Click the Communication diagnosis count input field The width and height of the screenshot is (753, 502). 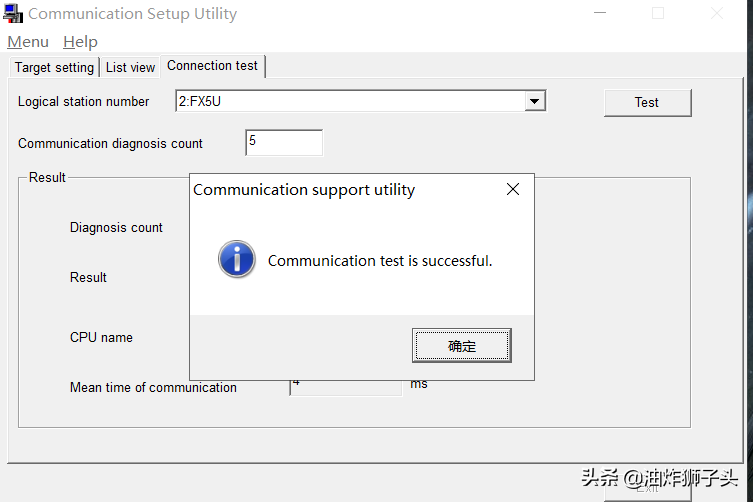pyautogui.click(x=284, y=143)
